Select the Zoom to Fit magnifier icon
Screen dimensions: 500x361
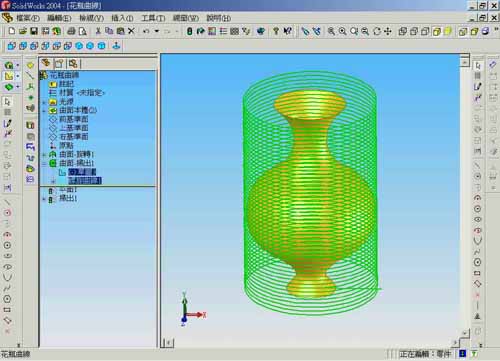coord(331,31)
